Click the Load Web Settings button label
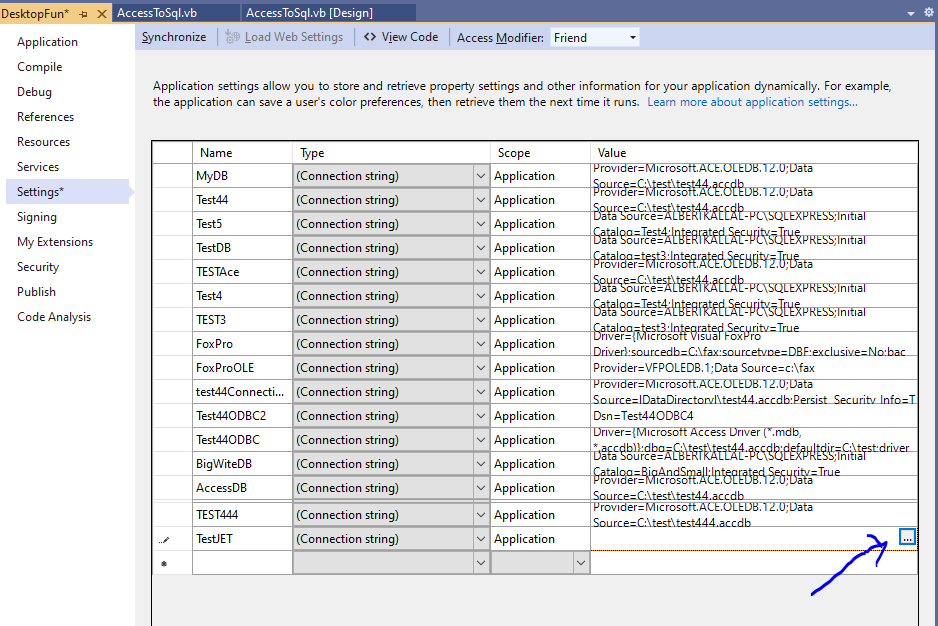This screenshot has width=938, height=626. coord(294,37)
